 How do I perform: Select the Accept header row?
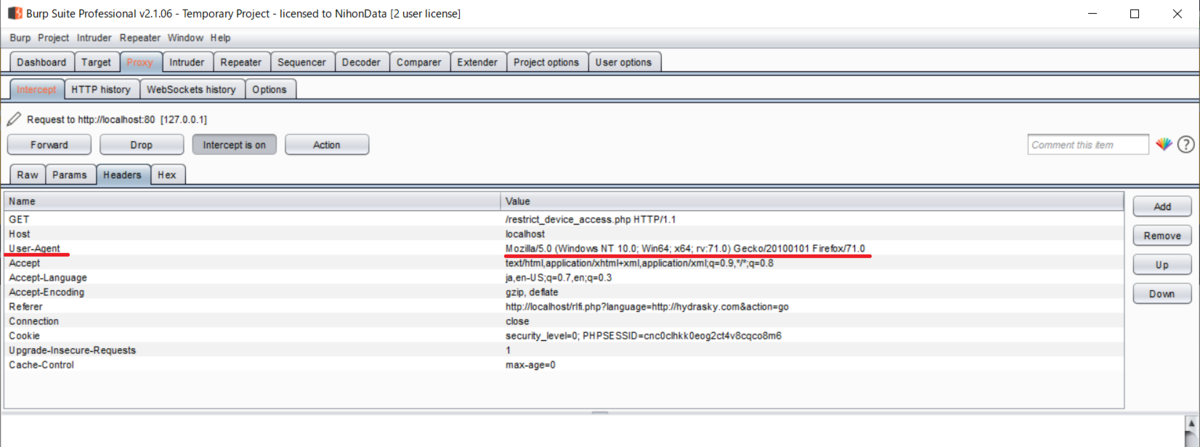pos(563,262)
